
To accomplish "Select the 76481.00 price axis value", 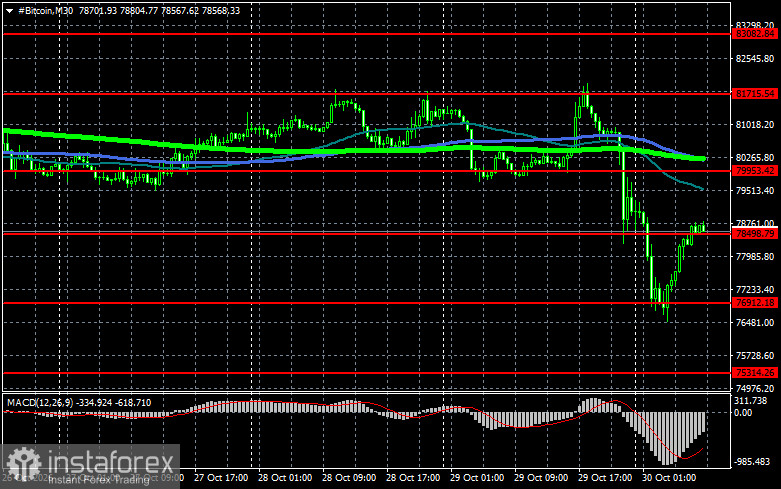I will pyautogui.click(x=755, y=323).
